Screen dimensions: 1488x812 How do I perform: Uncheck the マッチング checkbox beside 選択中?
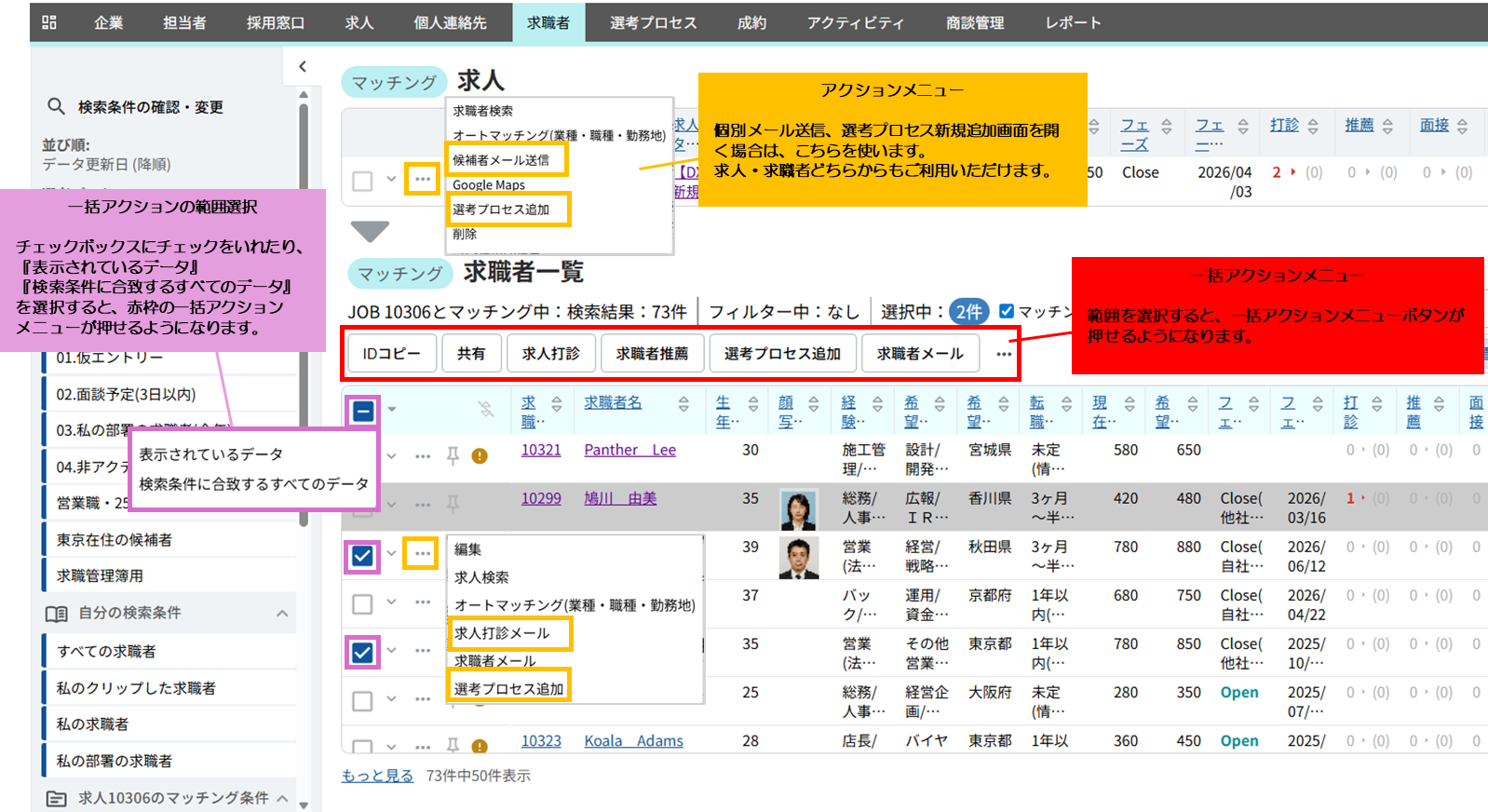(1007, 311)
